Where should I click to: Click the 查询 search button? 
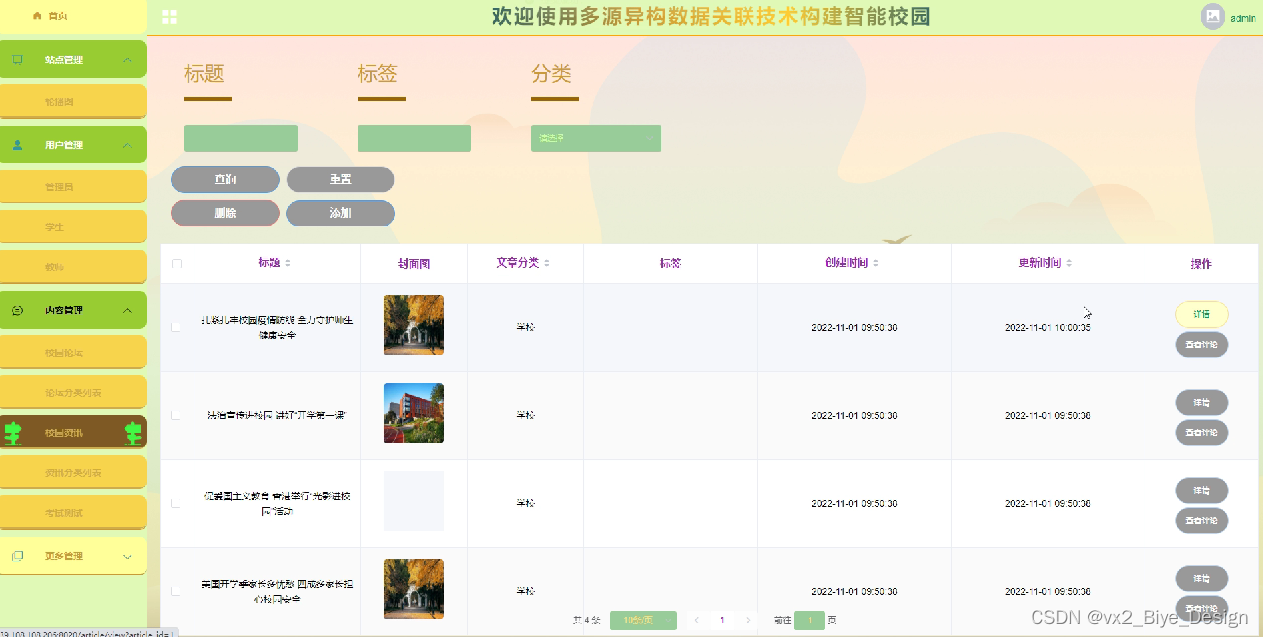point(225,179)
